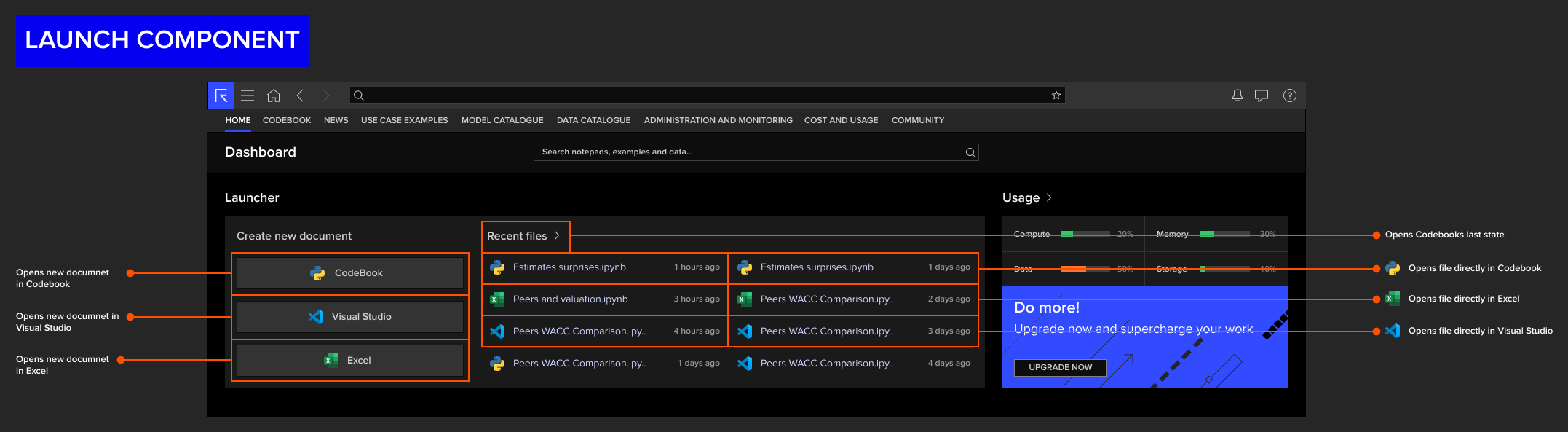Open the hamburger menu icon
The height and width of the screenshot is (432, 1568).
click(248, 95)
